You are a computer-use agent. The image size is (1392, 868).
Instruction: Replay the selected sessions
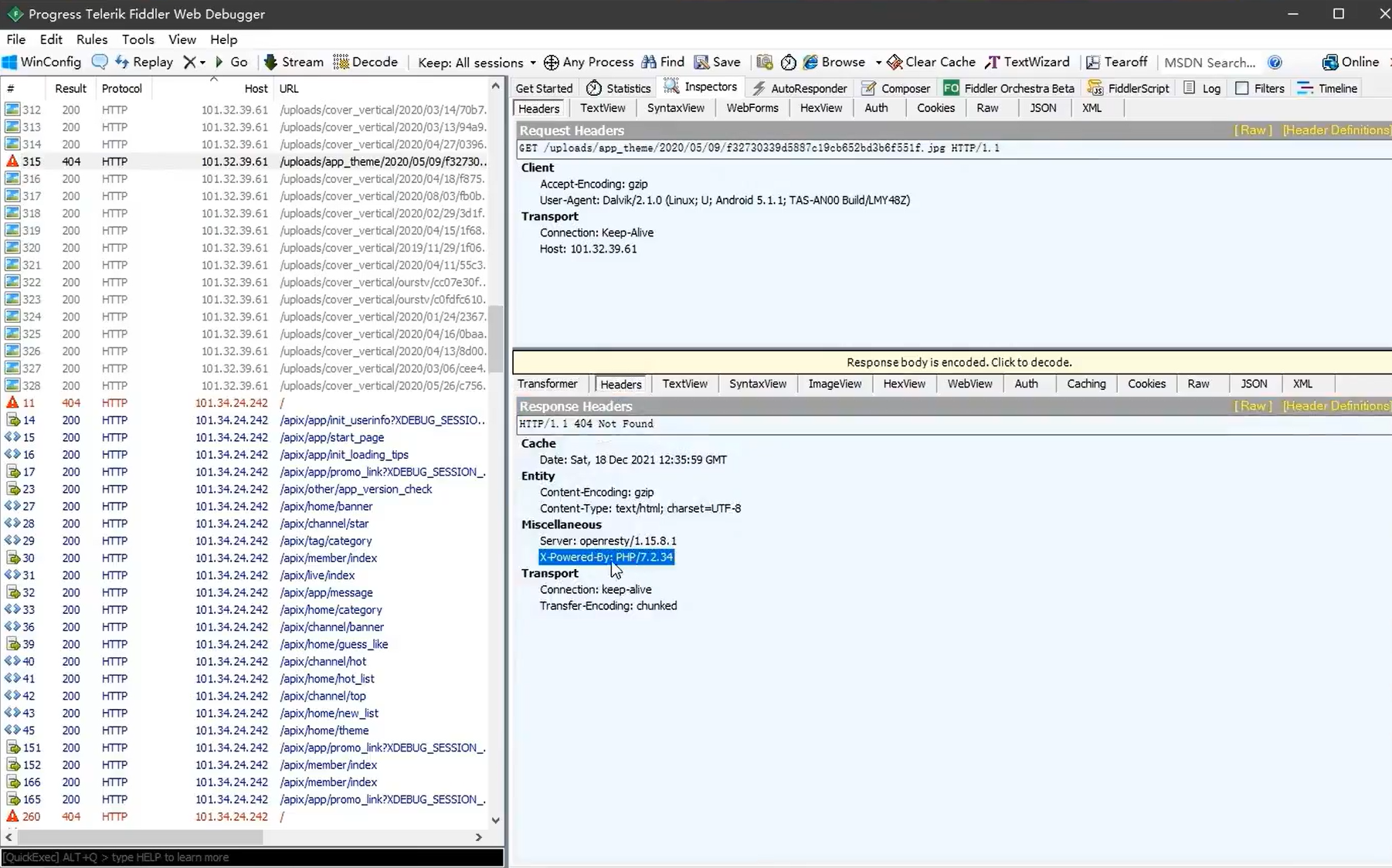(x=144, y=62)
